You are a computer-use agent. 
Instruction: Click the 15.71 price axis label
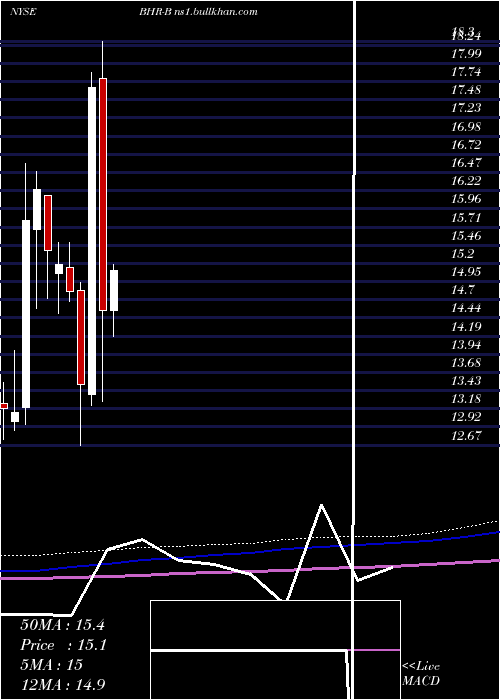pyautogui.click(x=466, y=217)
